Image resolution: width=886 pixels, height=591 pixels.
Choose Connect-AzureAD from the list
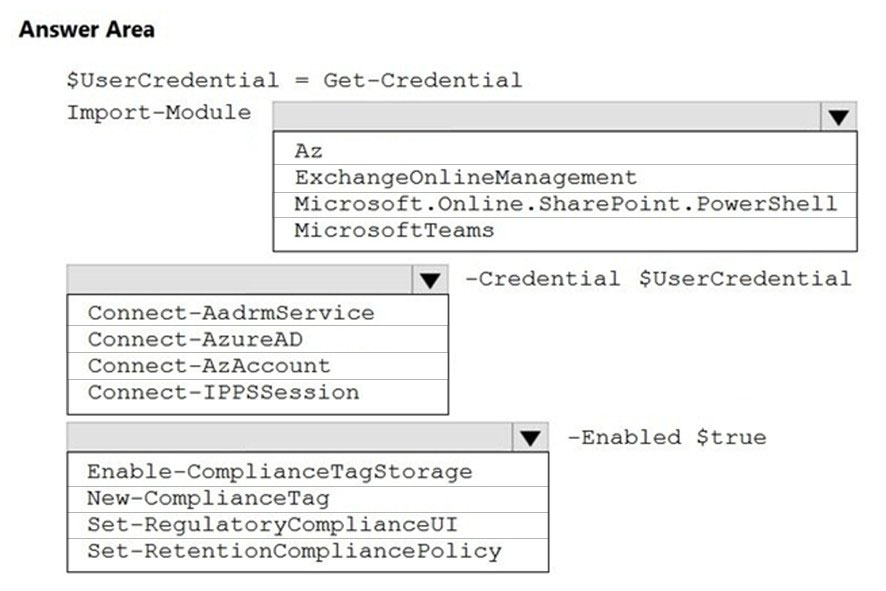point(258,340)
